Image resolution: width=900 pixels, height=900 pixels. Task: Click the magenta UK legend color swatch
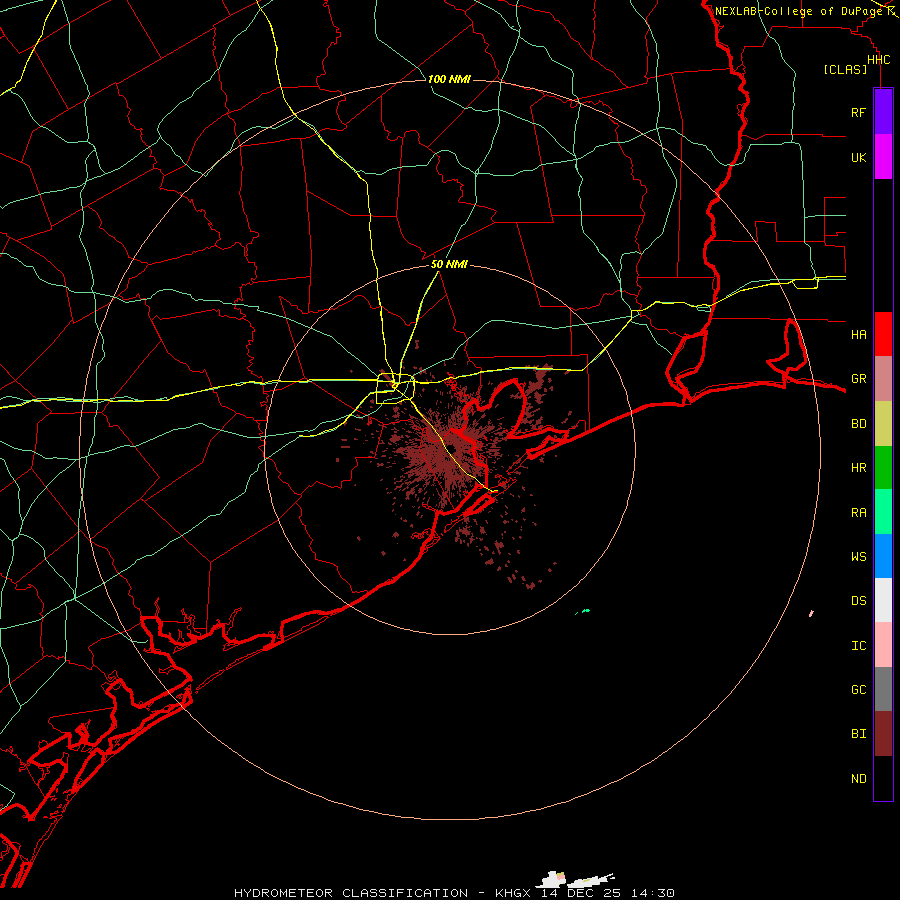coord(883,157)
